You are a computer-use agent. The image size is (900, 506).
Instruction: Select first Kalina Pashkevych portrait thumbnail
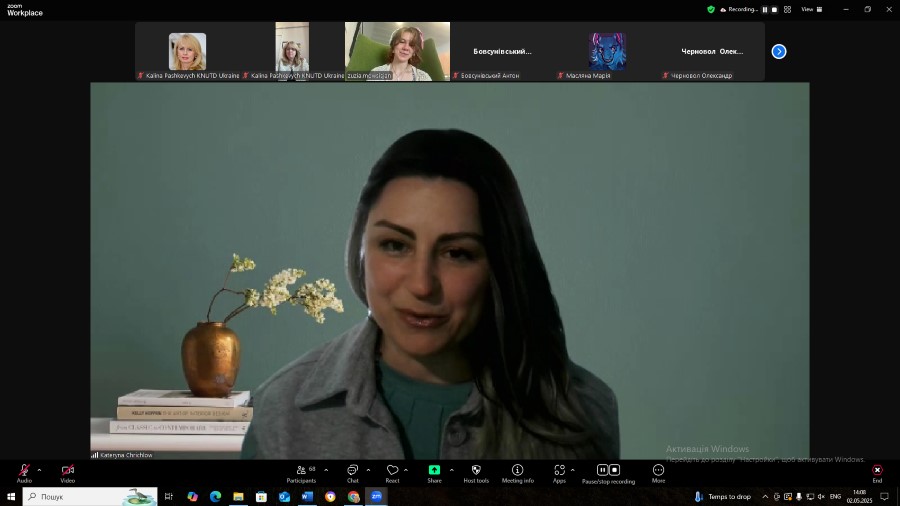point(187,52)
